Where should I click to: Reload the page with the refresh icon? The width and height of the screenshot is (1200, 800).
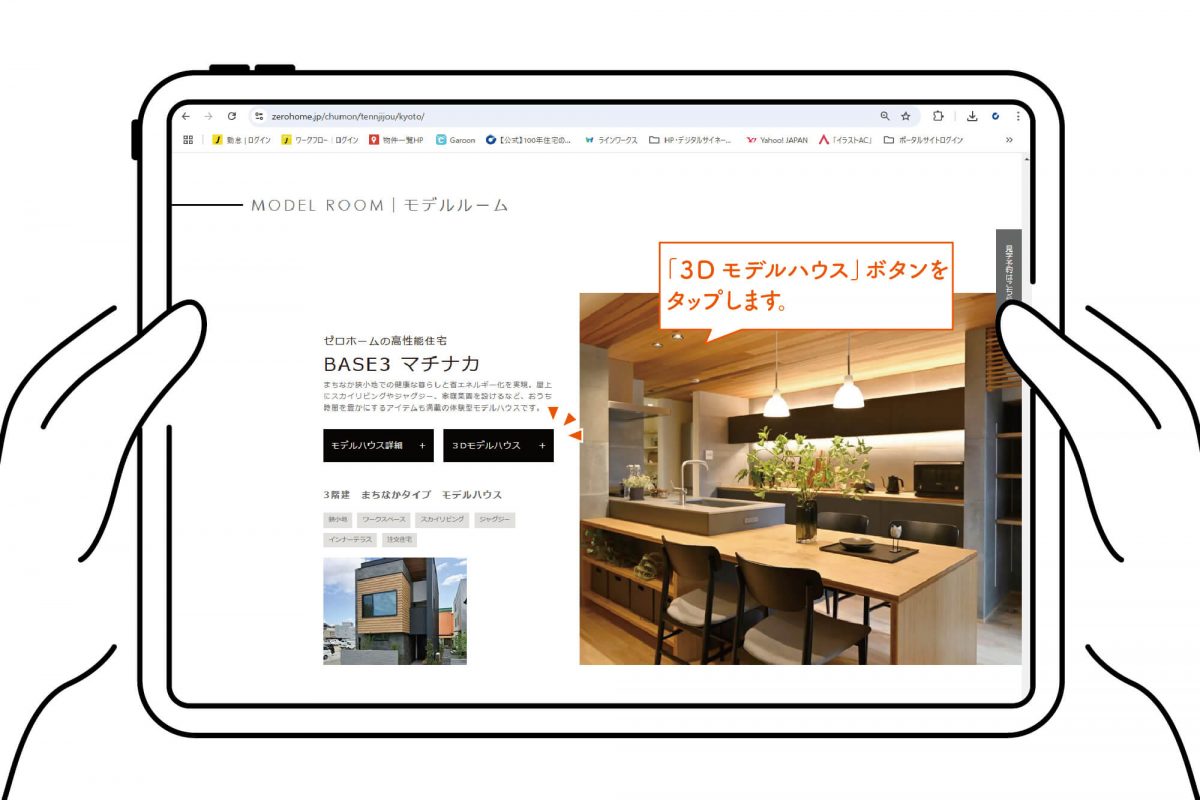pos(232,116)
